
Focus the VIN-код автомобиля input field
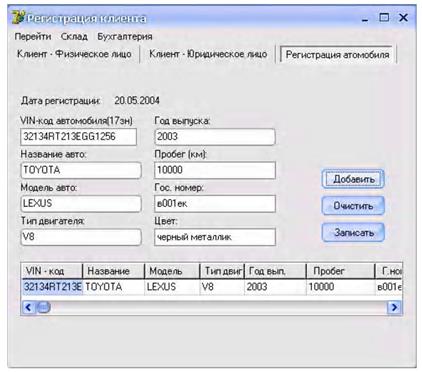79,137
